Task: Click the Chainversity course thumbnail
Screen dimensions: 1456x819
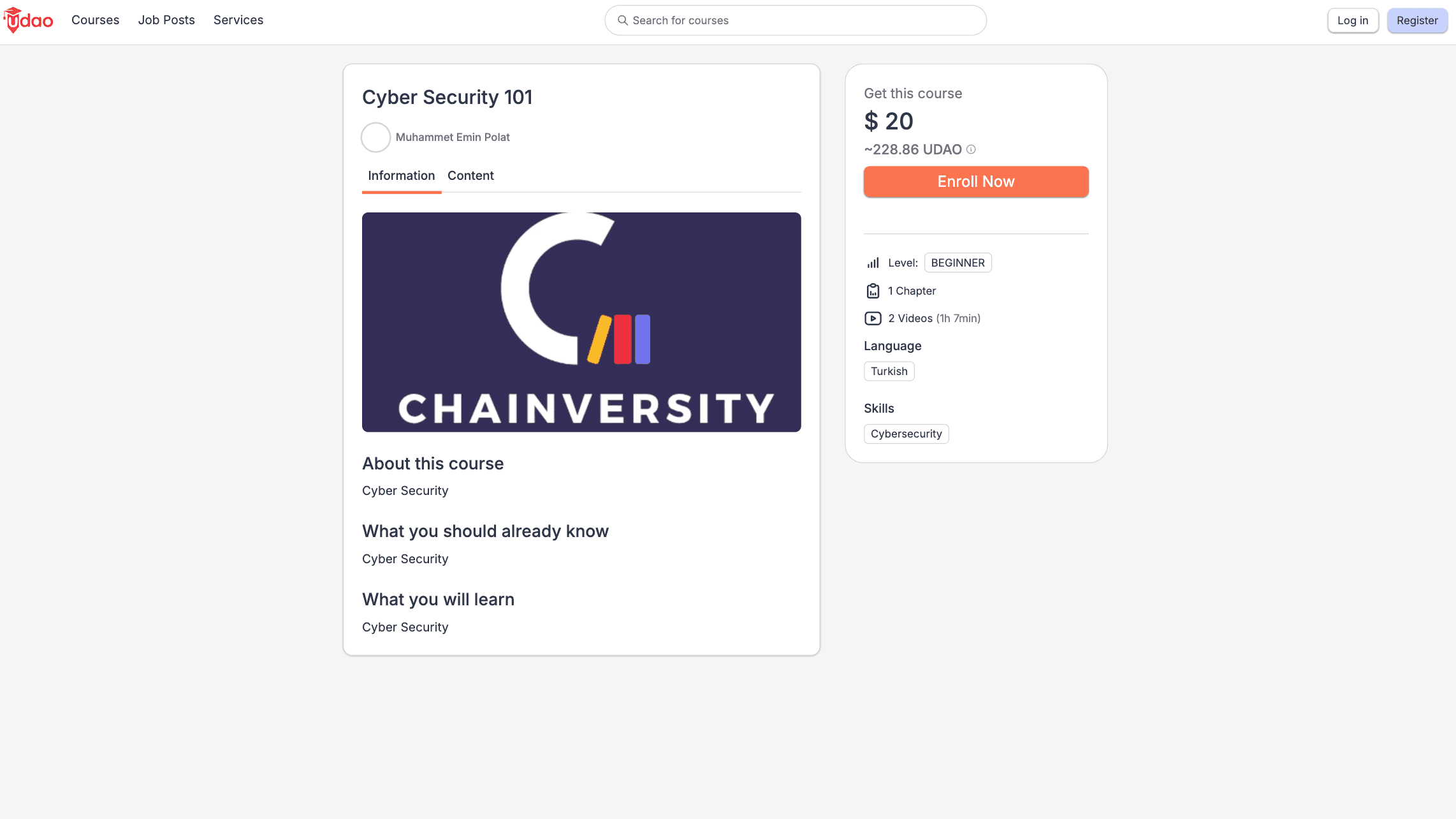Action: point(581,322)
